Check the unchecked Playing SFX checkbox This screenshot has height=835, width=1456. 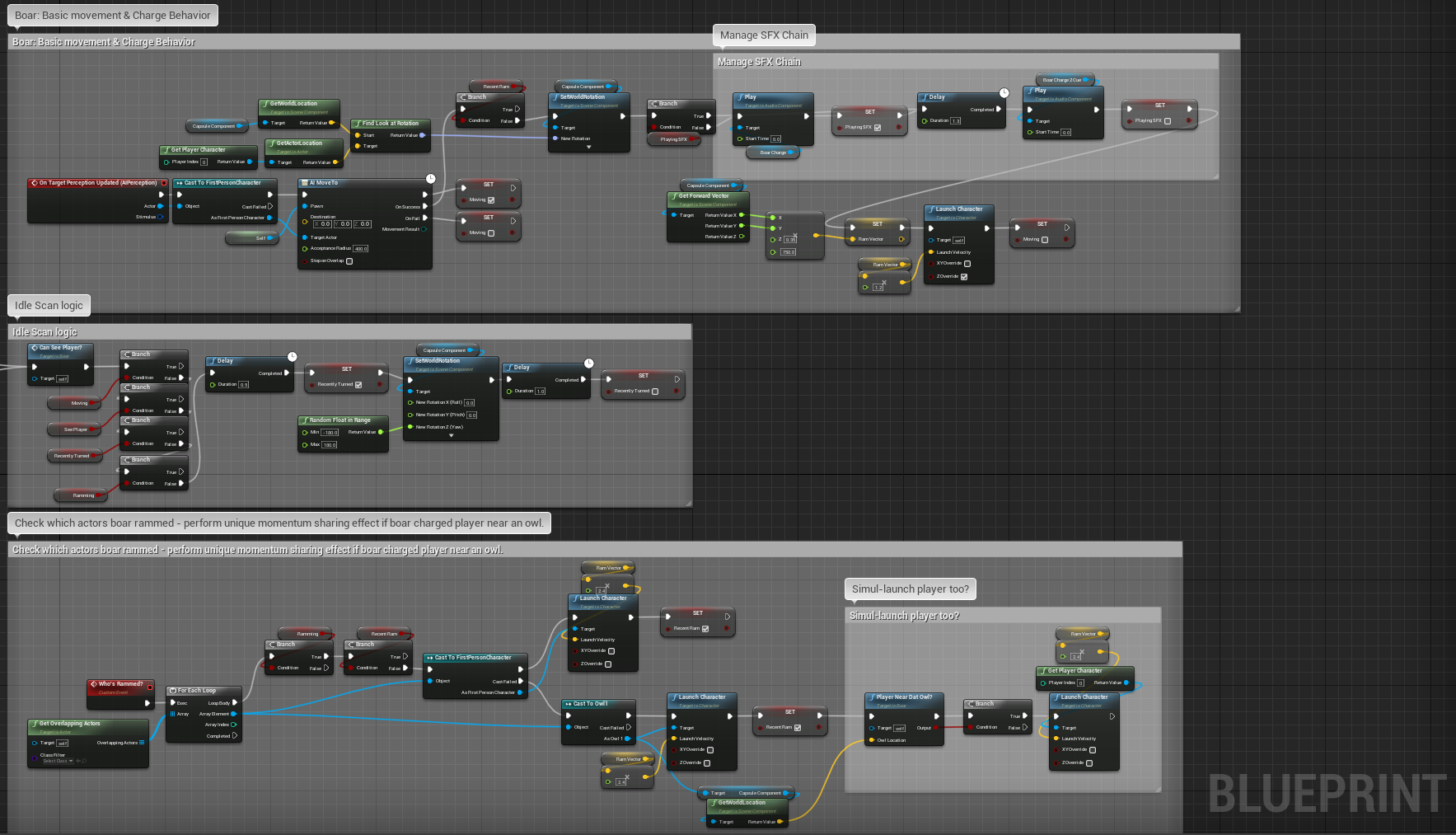[1168, 121]
